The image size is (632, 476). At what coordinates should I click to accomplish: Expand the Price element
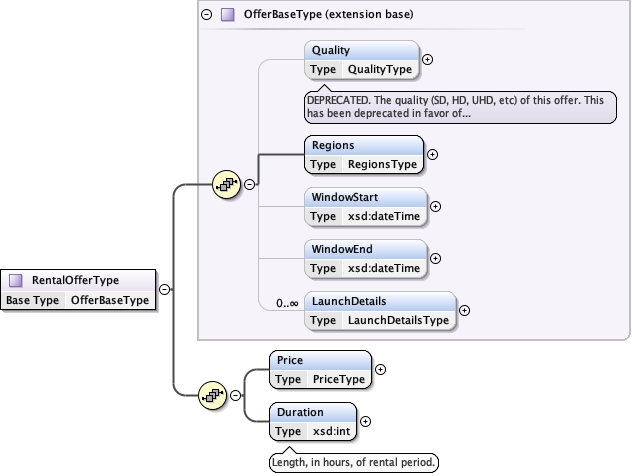pyautogui.click(x=380, y=369)
